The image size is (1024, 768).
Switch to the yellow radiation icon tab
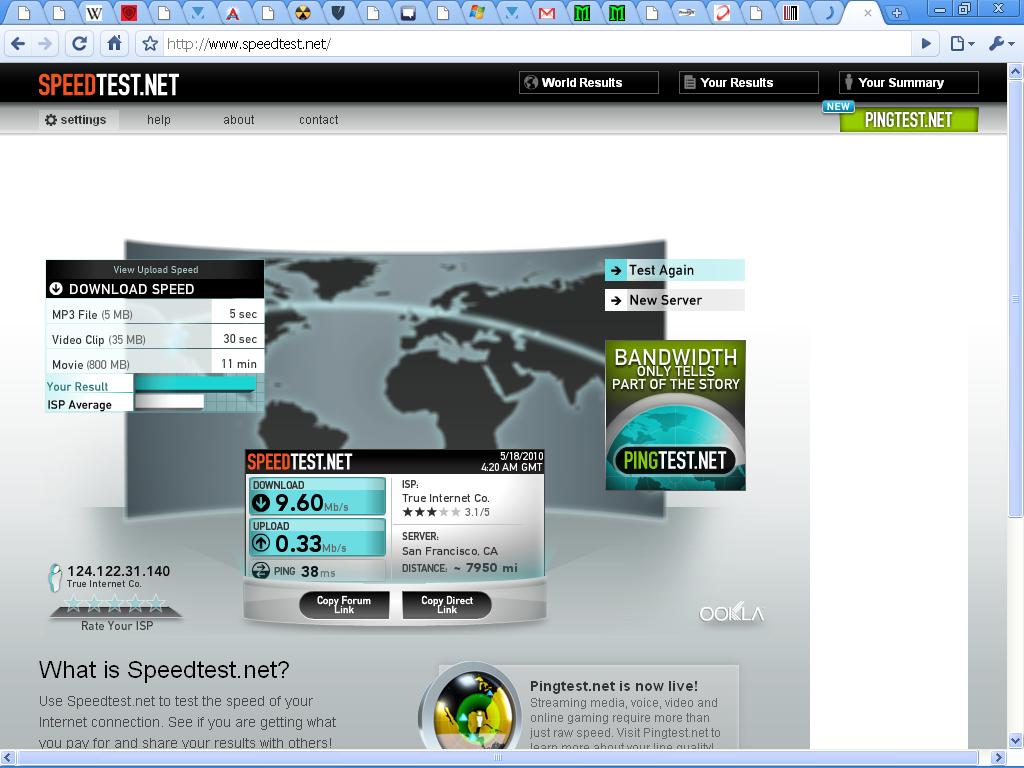[x=303, y=13]
